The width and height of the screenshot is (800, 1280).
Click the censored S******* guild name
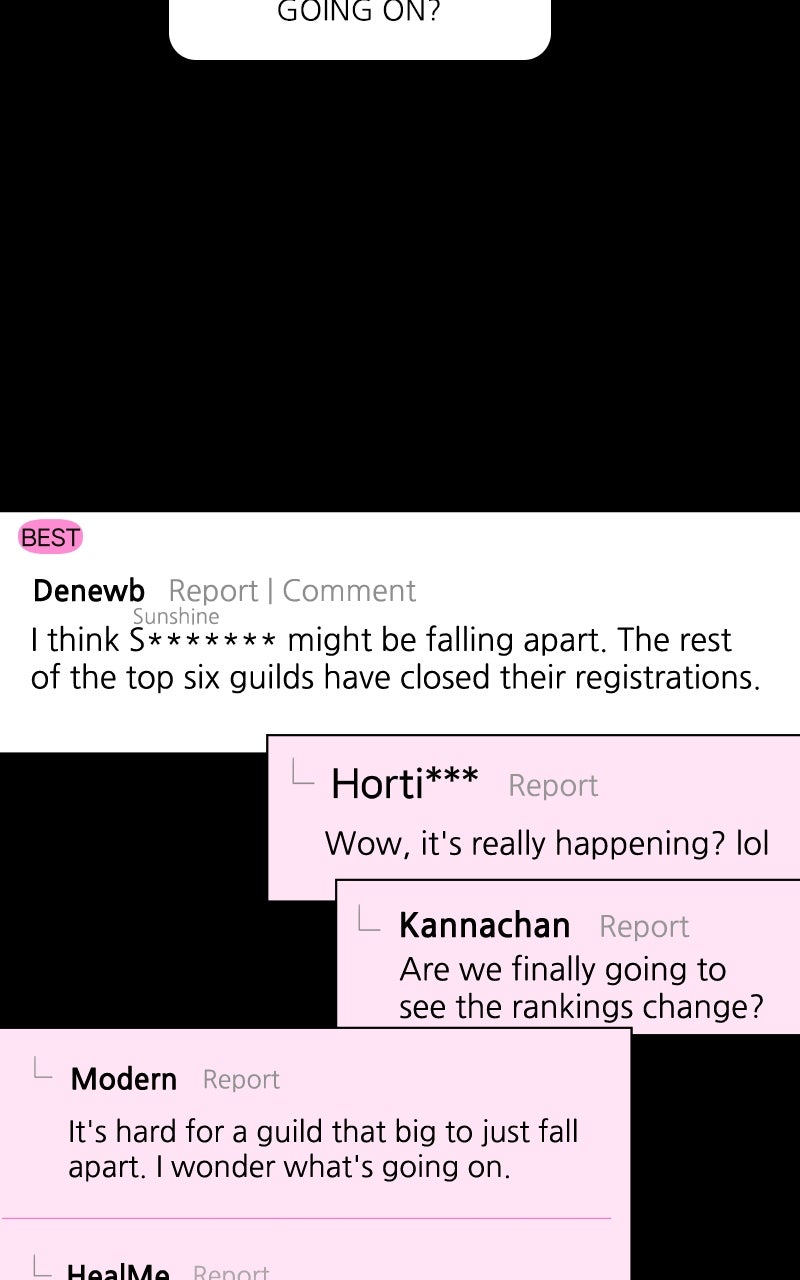click(x=203, y=640)
